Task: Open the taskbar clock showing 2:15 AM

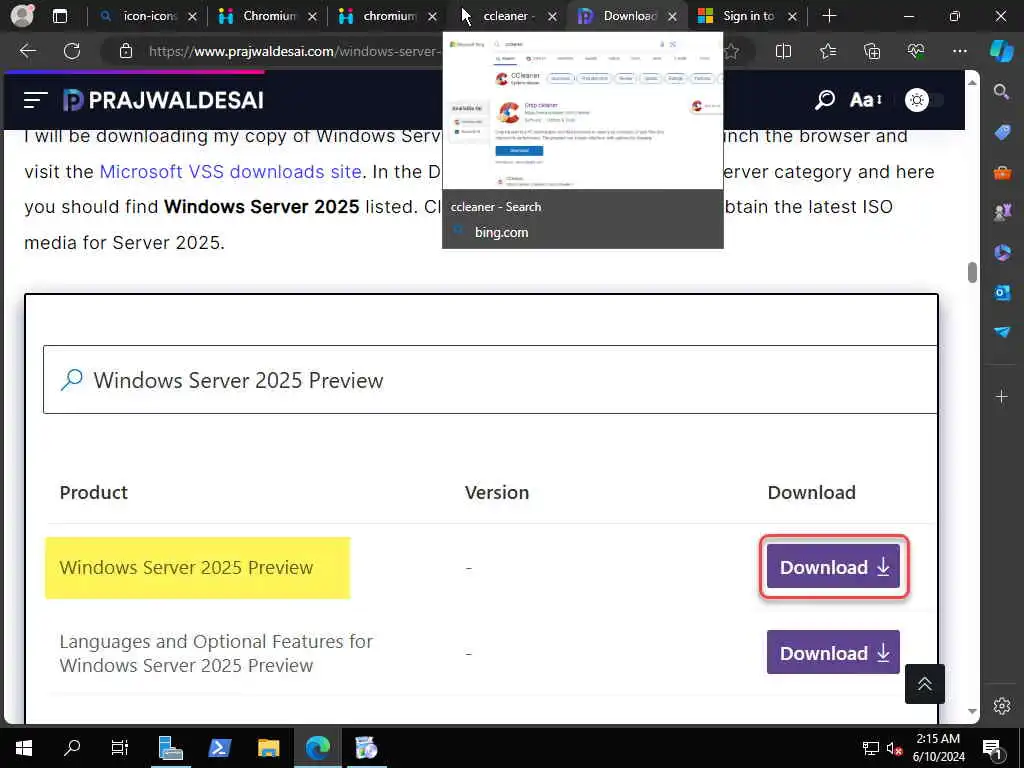Action: [x=938, y=748]
